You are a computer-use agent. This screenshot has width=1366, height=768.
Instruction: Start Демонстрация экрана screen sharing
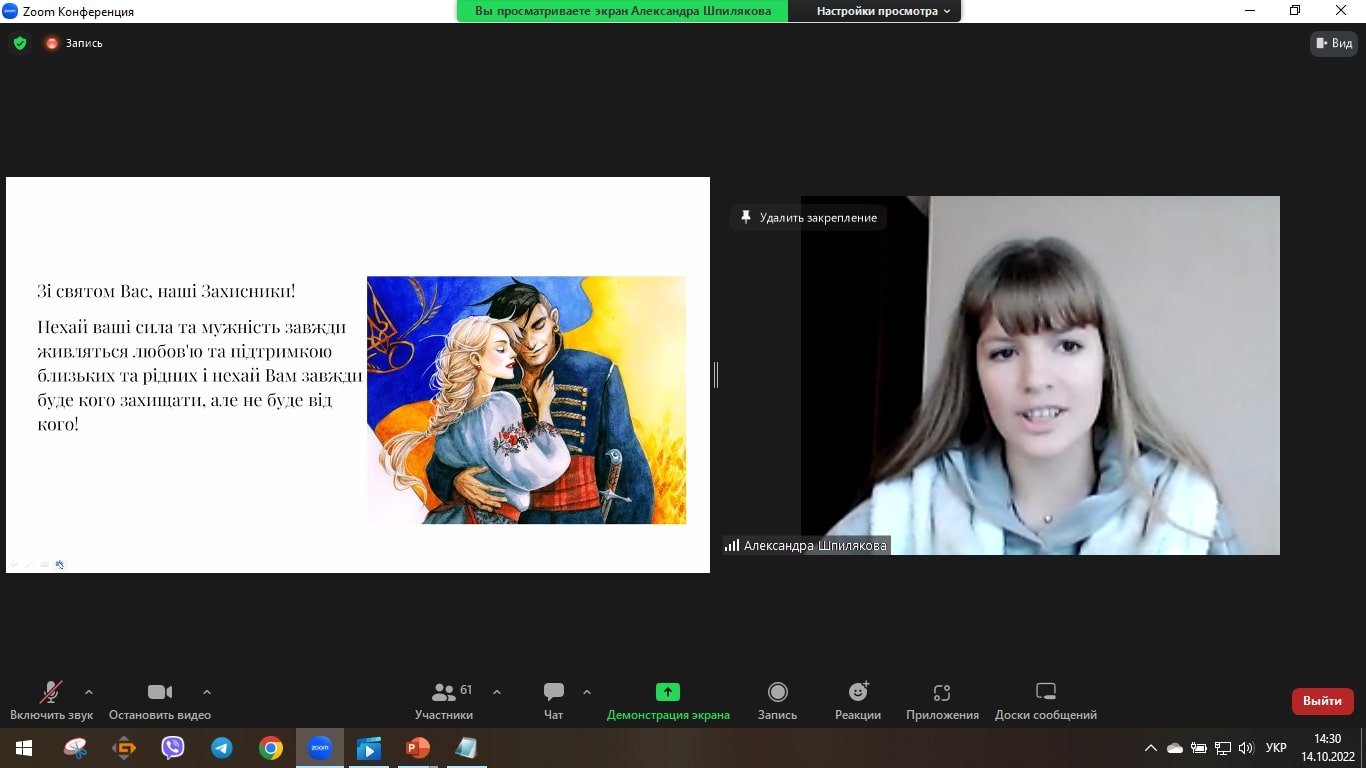(x=667, y=700)
